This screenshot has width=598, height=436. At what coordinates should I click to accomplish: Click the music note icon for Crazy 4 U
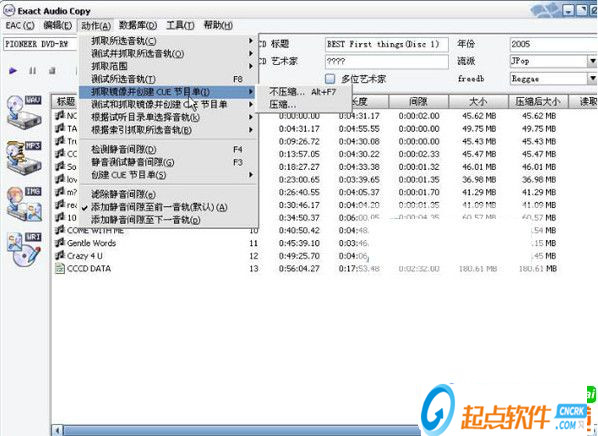point(60,256)
